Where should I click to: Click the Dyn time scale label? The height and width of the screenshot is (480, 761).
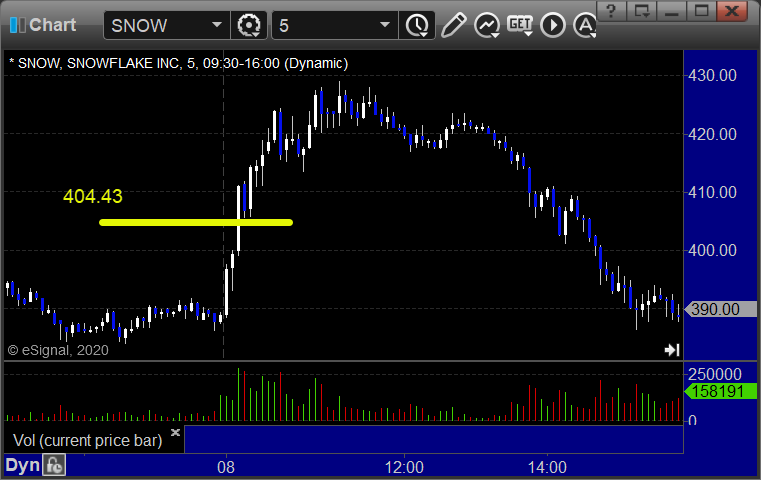coord(22,465)
